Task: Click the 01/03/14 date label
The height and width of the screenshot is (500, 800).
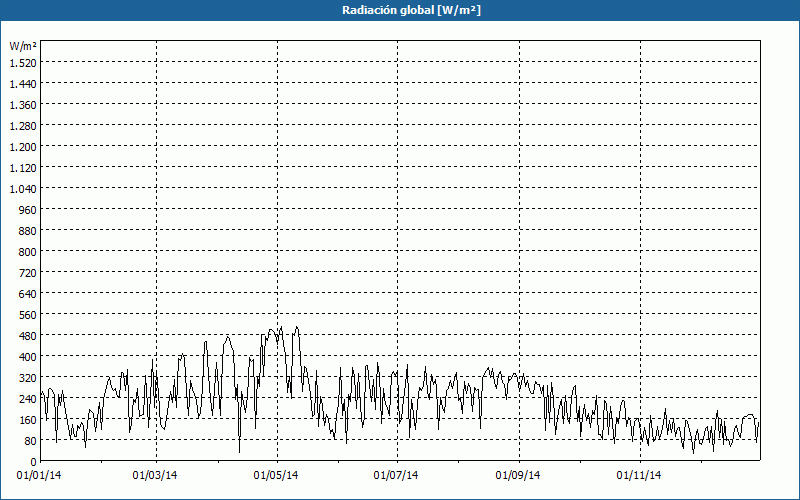Action: point(155,476)
